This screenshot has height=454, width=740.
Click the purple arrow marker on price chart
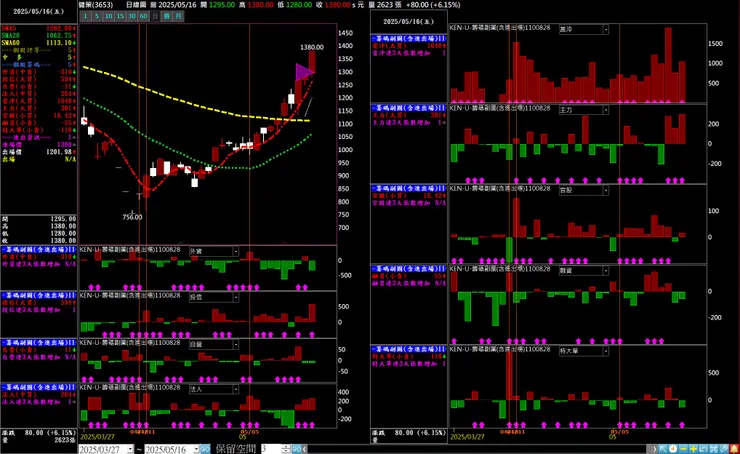(x=304, y=72)
